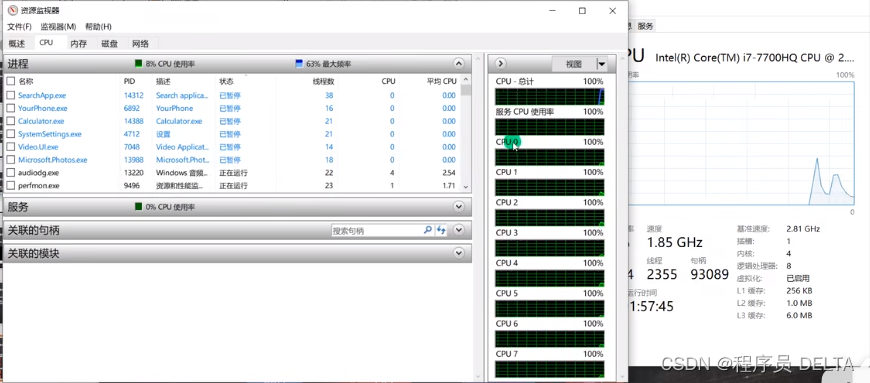
Task: Click the 2.54 average CPU value
Action: (449, 173)
